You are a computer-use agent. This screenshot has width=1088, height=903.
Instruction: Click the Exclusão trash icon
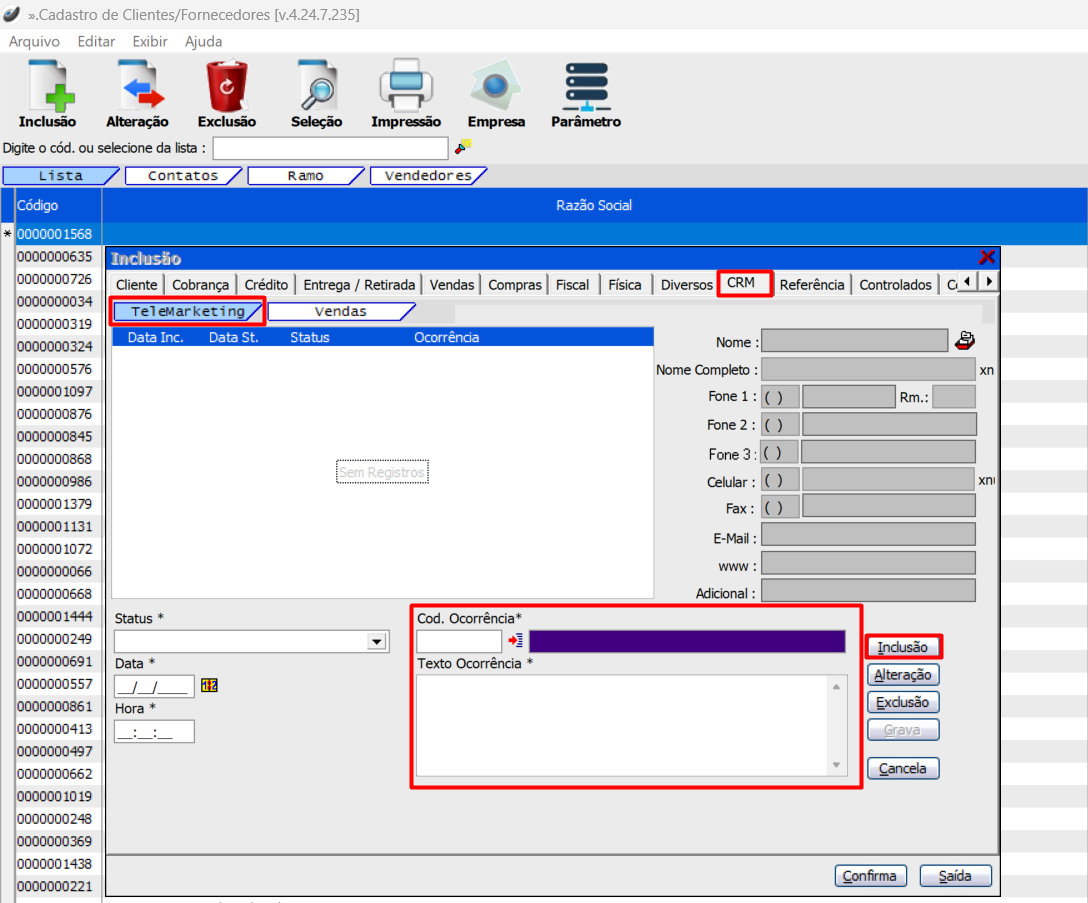coord(227,87)
